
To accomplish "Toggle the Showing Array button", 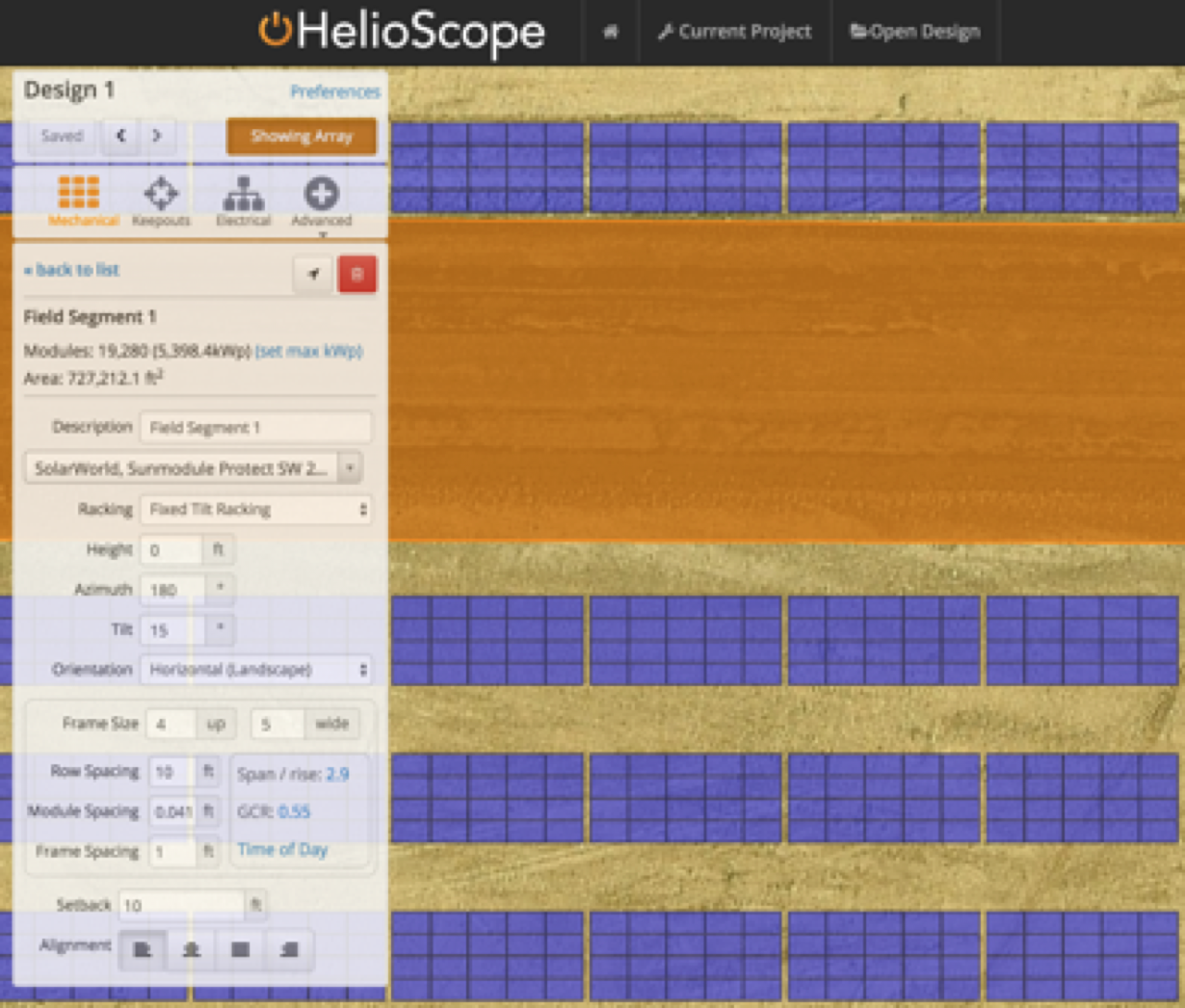I will [302, 136].
